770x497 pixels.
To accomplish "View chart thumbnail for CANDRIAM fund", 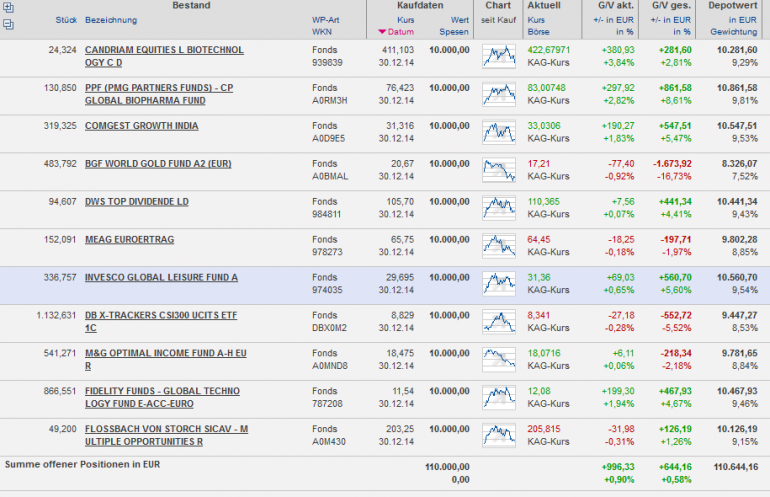I will (499, 56).
